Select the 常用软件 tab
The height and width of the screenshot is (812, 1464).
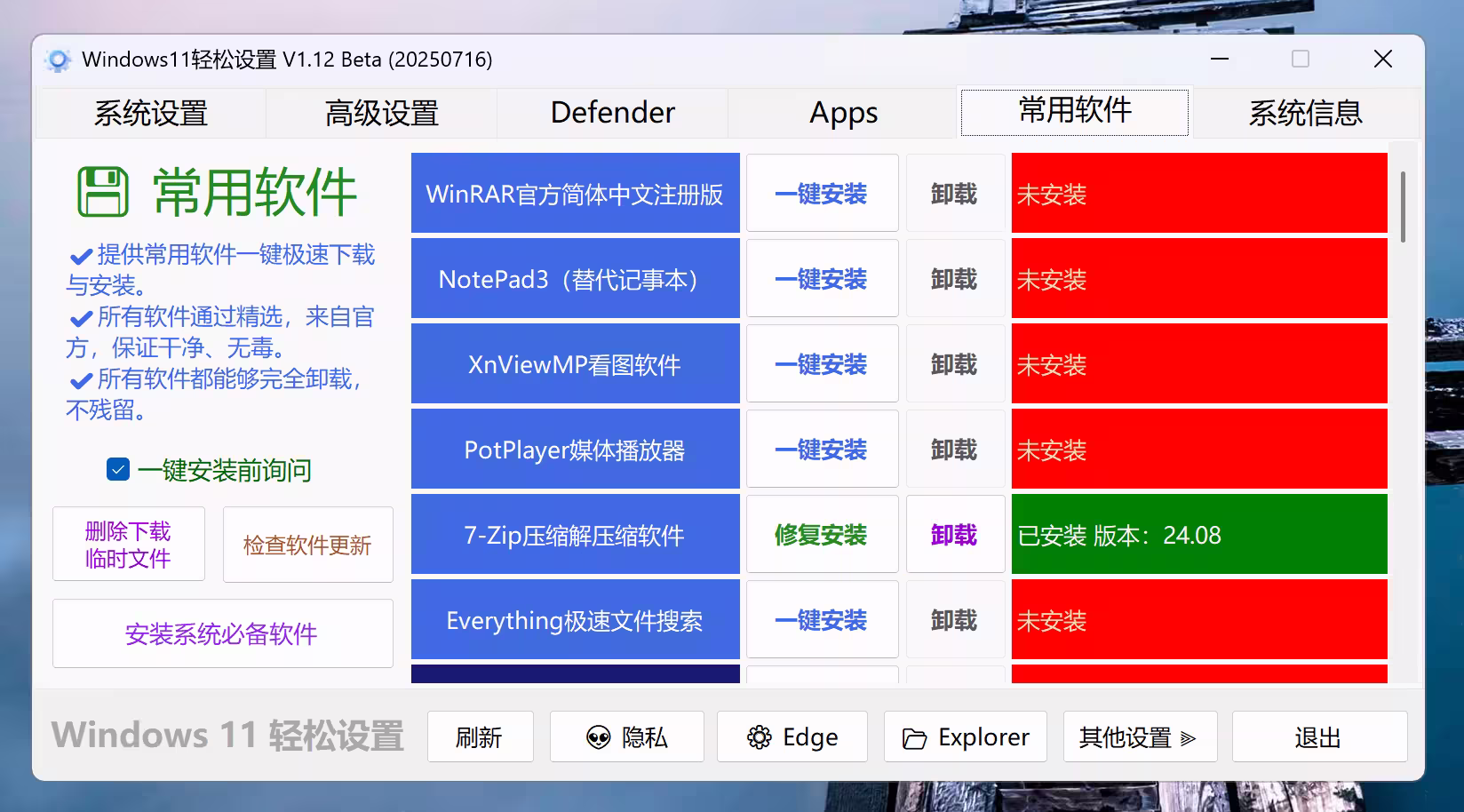point(1075,111)
